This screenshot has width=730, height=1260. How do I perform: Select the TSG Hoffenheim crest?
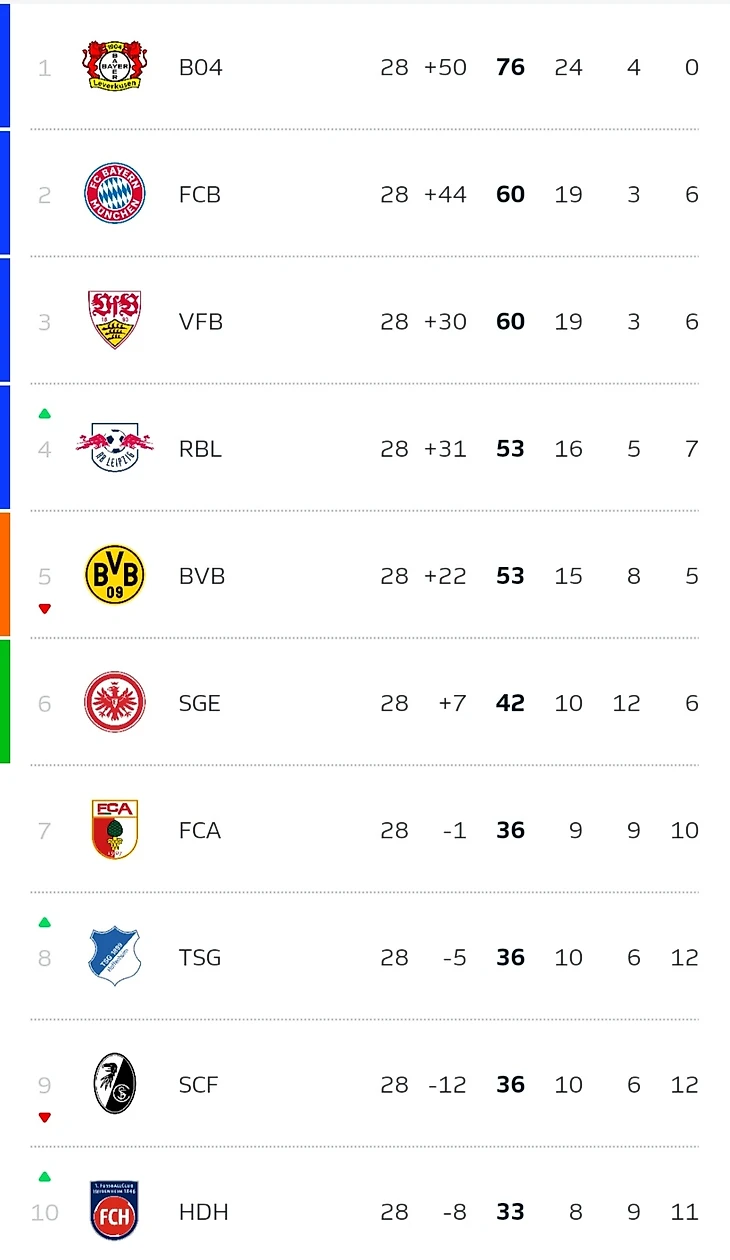(x=114, y=957)
